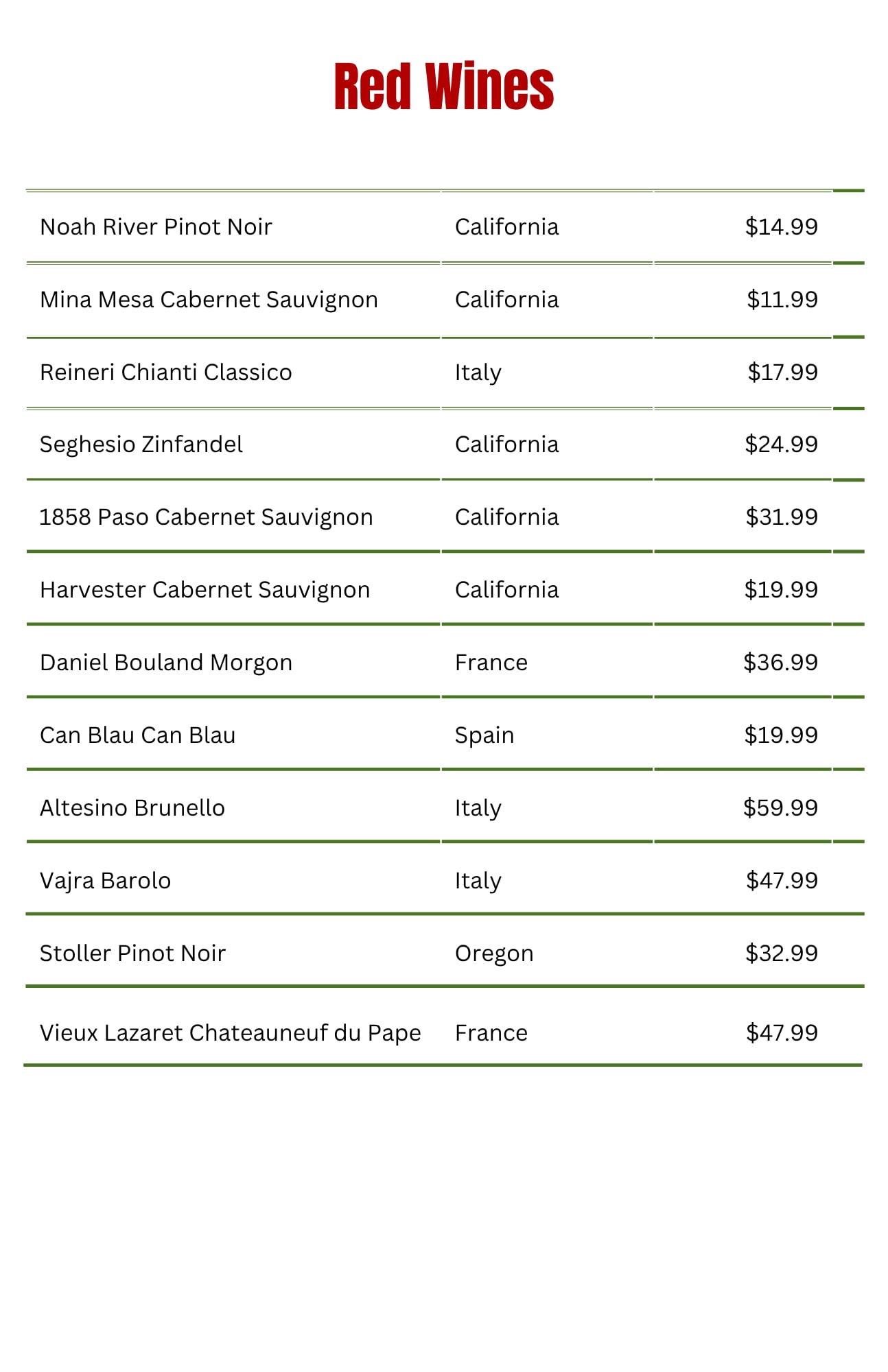Click the $11.99 price
The height and width of the screenshot is (1372, 888).
click(782, 300)
